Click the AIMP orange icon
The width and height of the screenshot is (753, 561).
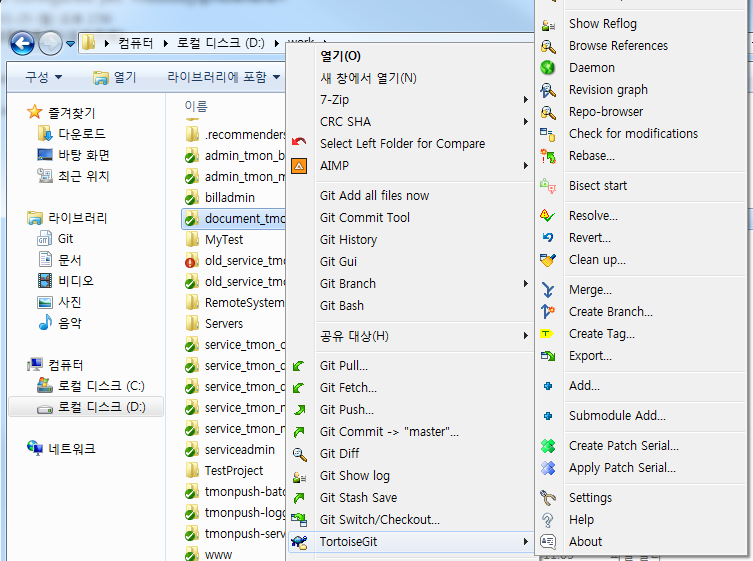pos(299,166)
